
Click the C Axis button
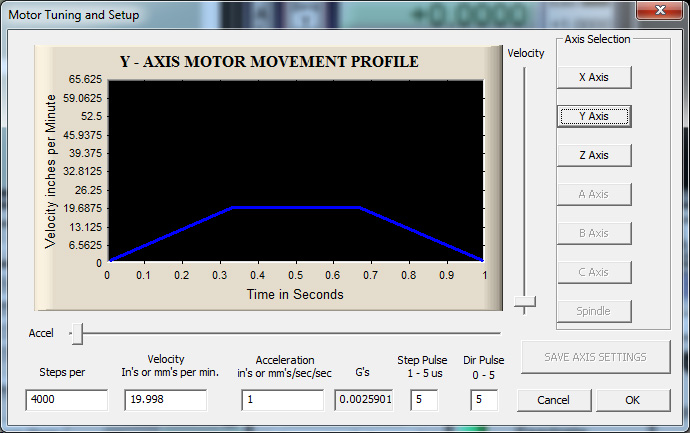593,272
